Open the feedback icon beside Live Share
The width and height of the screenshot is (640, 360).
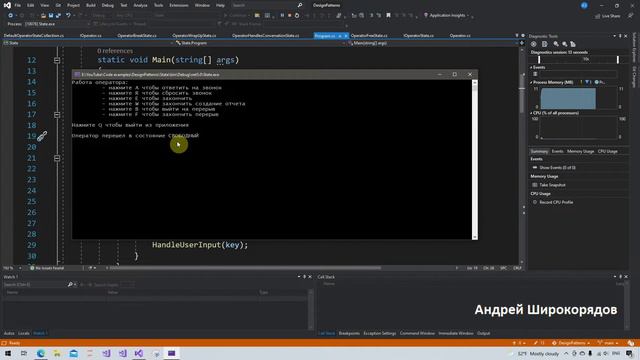click(631, 16)
